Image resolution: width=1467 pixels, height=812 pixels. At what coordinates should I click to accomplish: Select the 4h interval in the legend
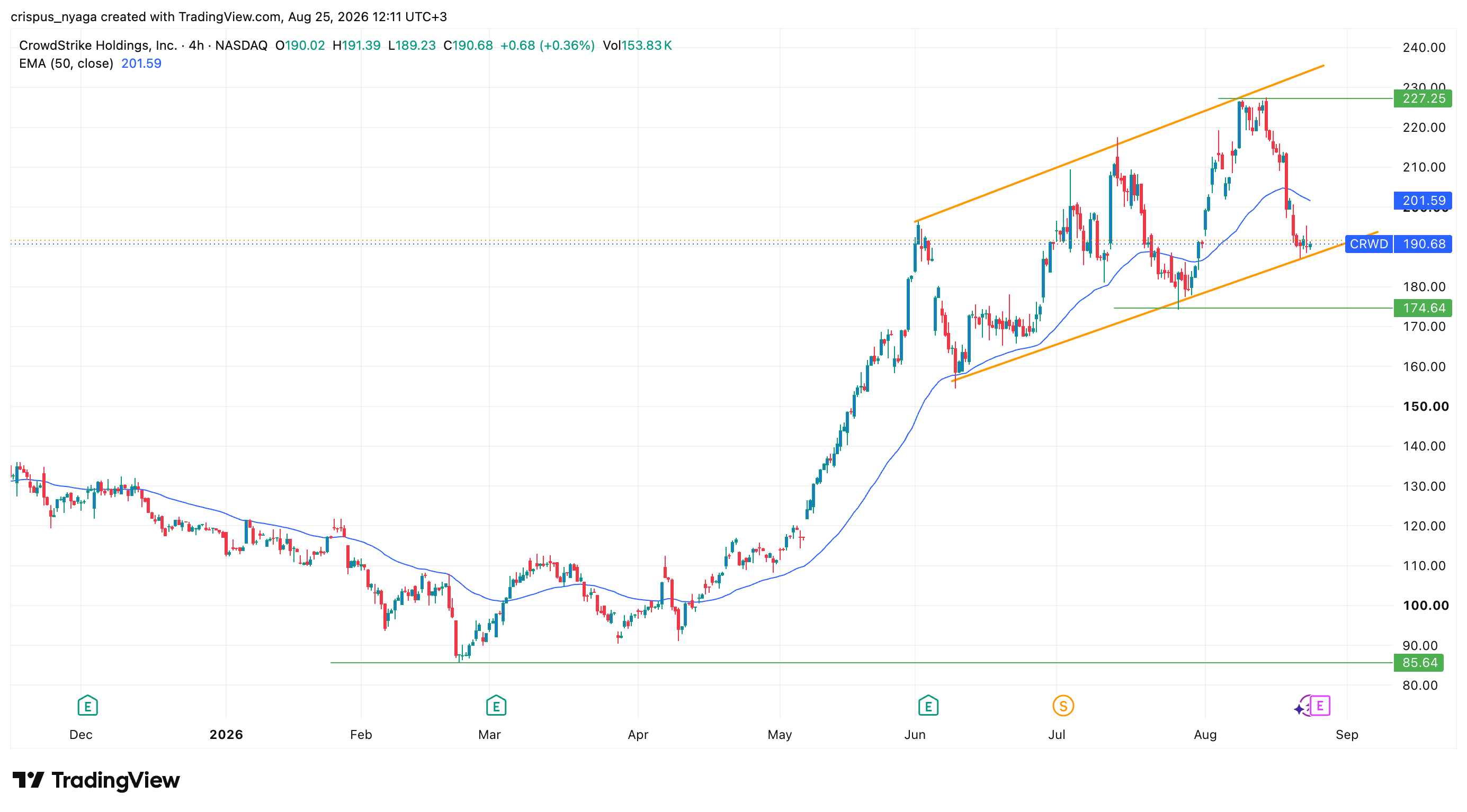196,46
